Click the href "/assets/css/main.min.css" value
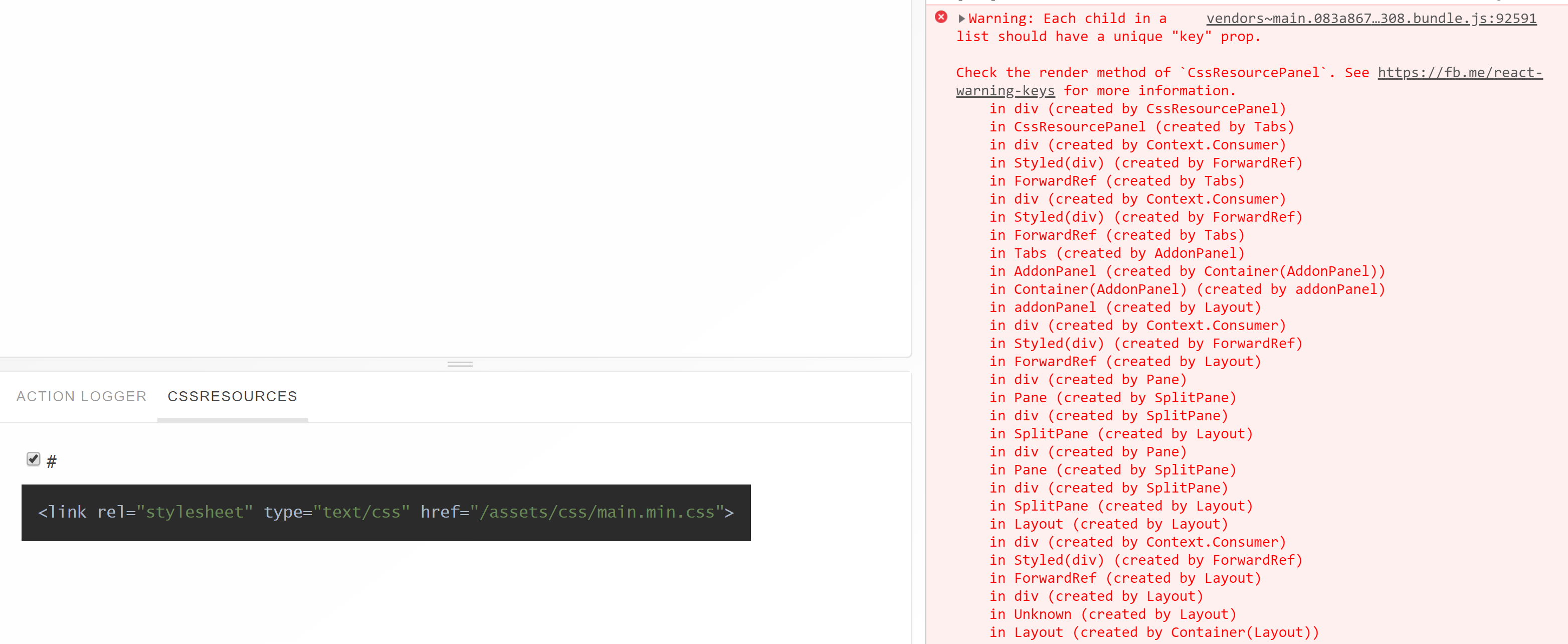1568x644 pixels. click(x=597, y=513)
